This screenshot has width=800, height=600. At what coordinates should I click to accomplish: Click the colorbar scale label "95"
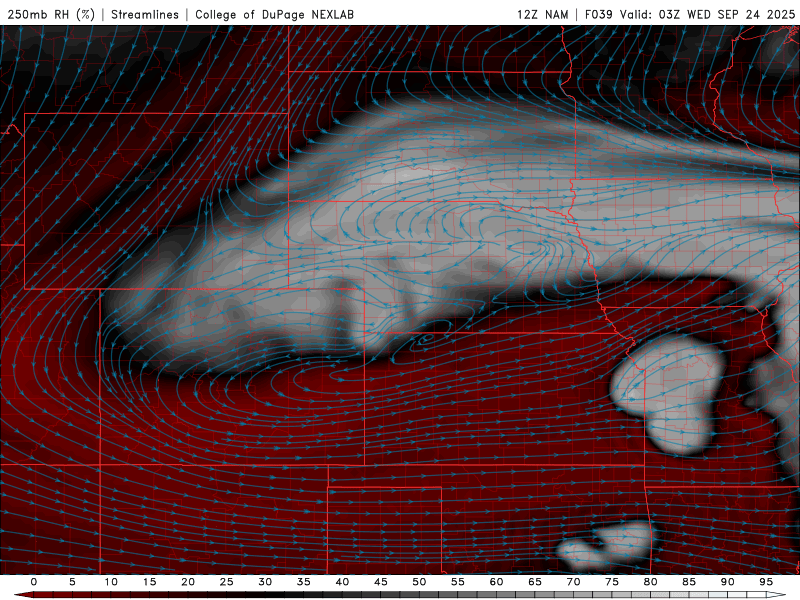[x=766, y=582]
